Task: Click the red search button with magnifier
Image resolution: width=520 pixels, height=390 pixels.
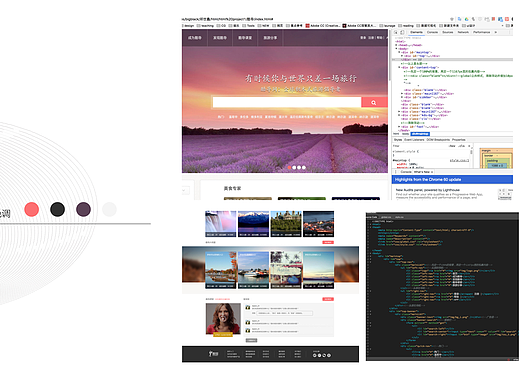Action: pos(374,102)
